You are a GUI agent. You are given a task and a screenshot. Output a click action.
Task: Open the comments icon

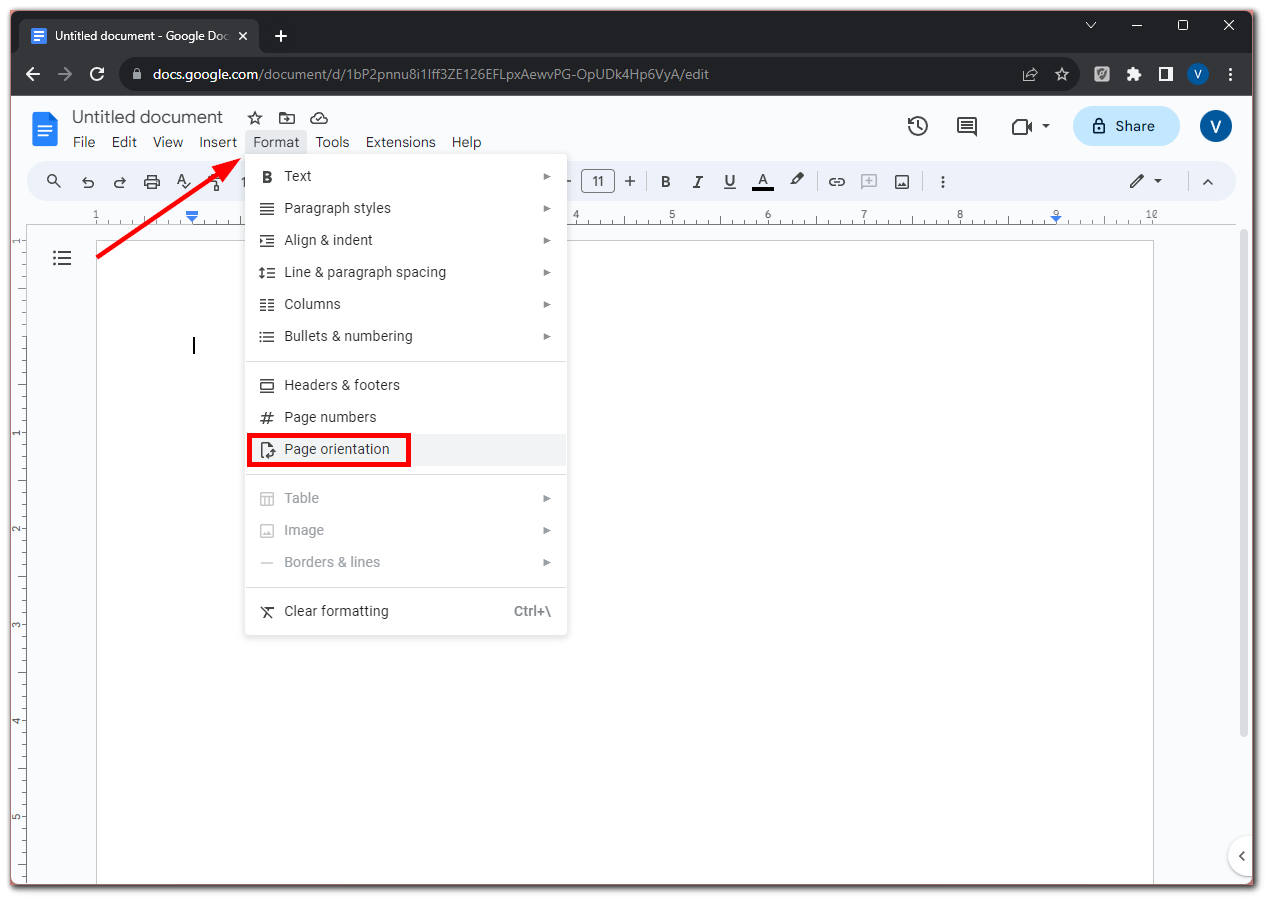pos(967,126)
